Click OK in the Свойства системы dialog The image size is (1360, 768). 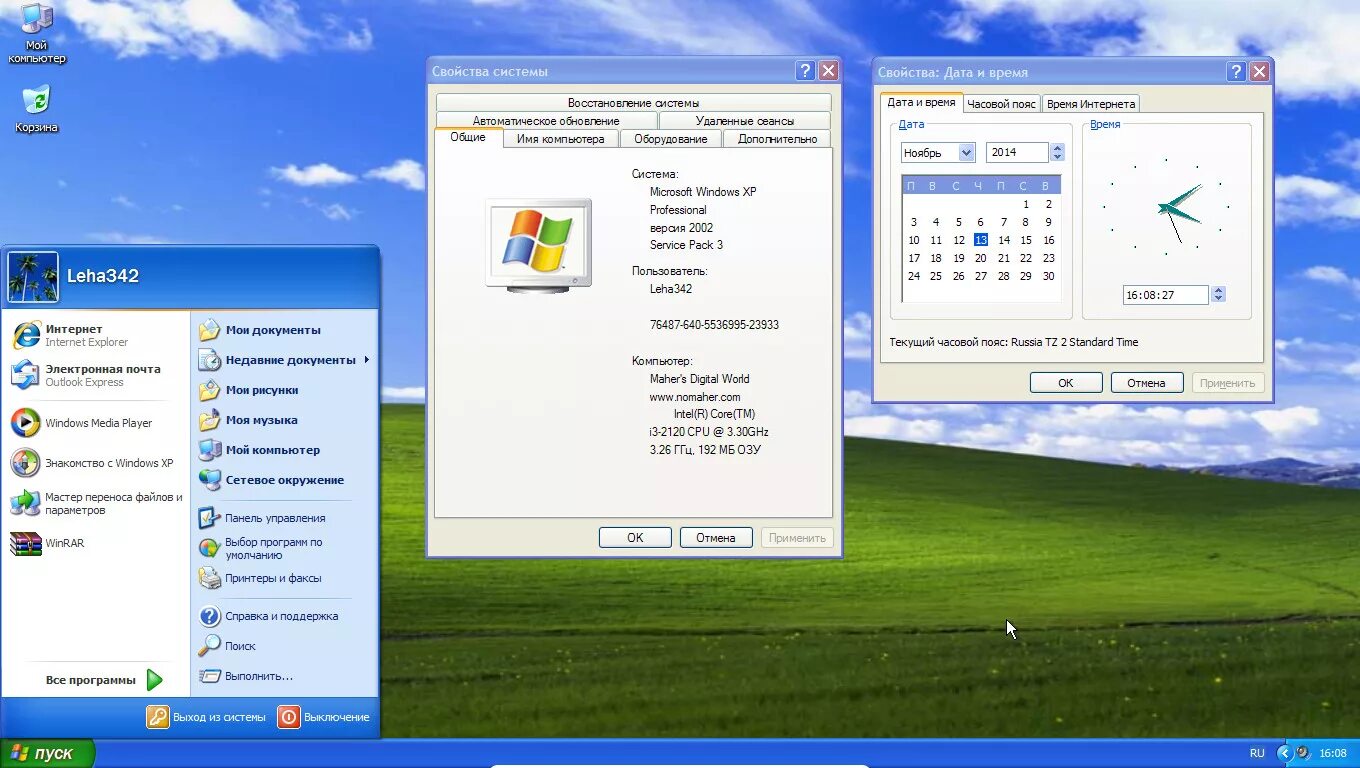pos(634,537)
